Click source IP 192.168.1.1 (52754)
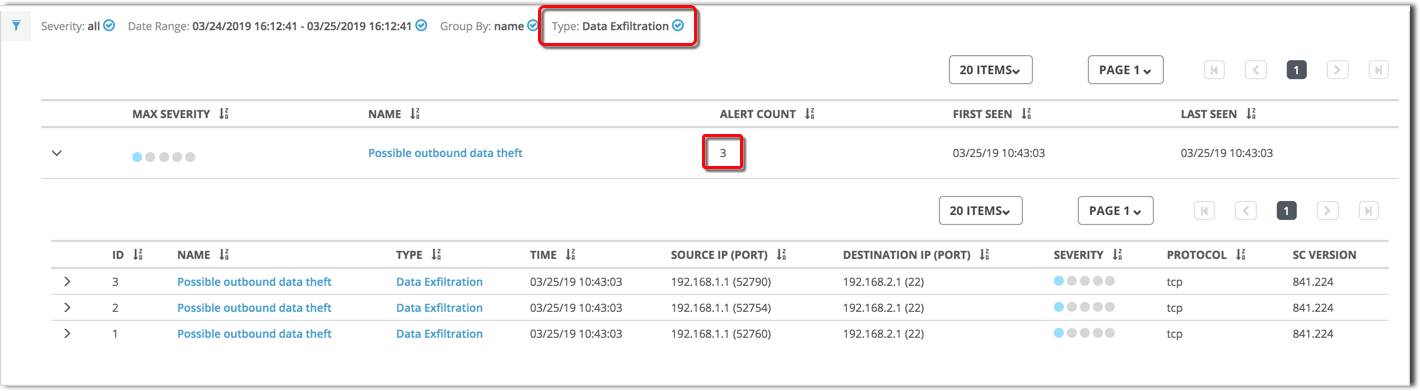 721,308
